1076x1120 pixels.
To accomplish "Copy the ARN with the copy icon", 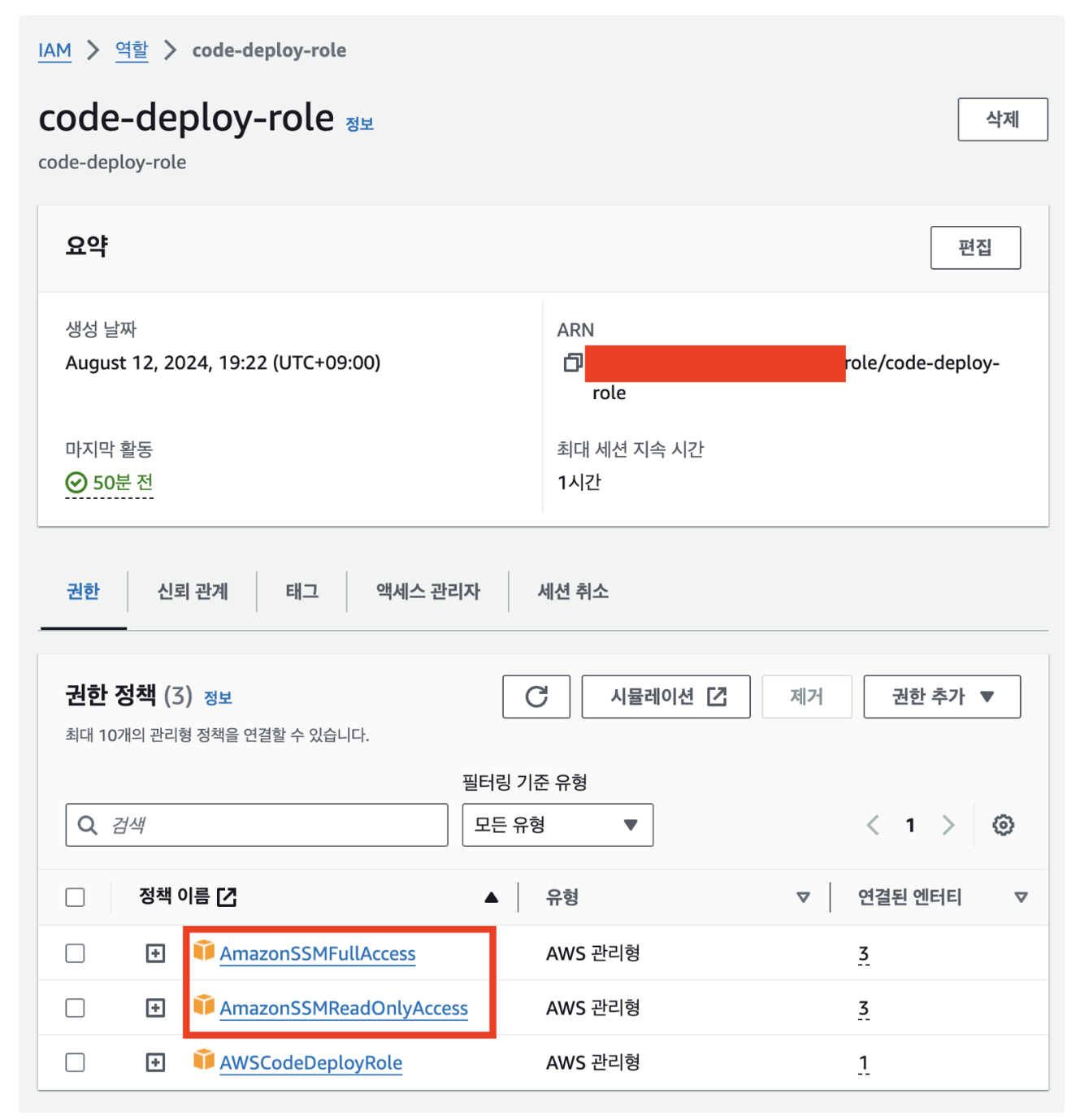I will coord(573,362).
